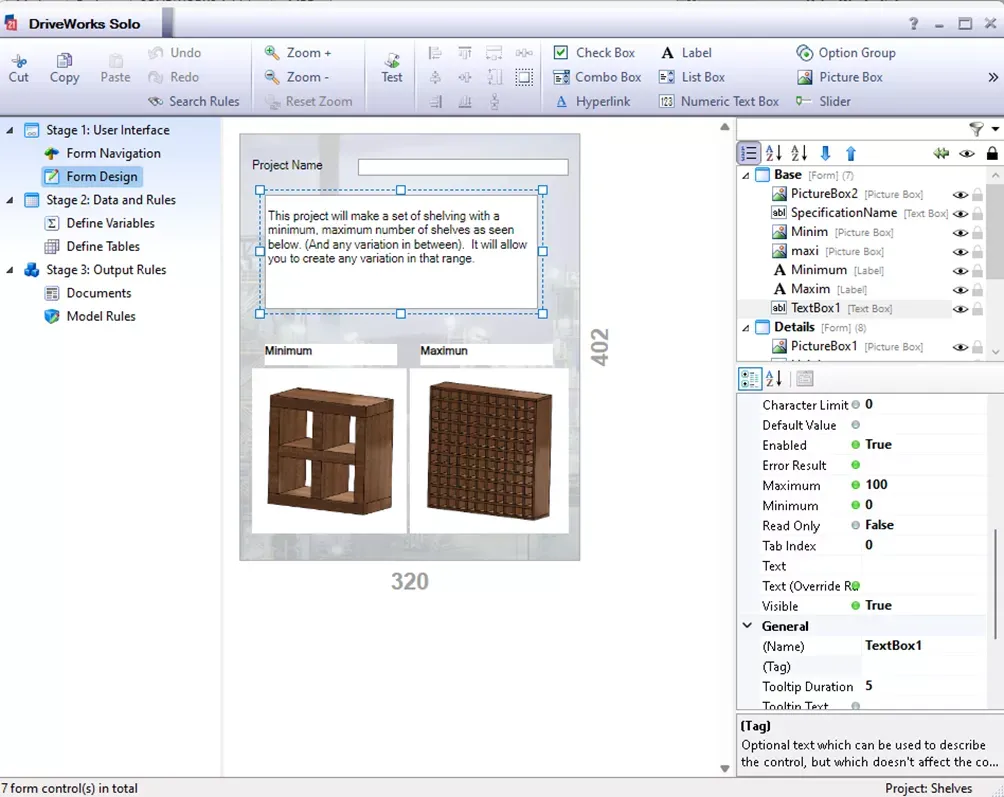Image resolution: width=1004 pixels, height=797 pixels.
Task: Open Define Tables
Action: tap(92, 246)
